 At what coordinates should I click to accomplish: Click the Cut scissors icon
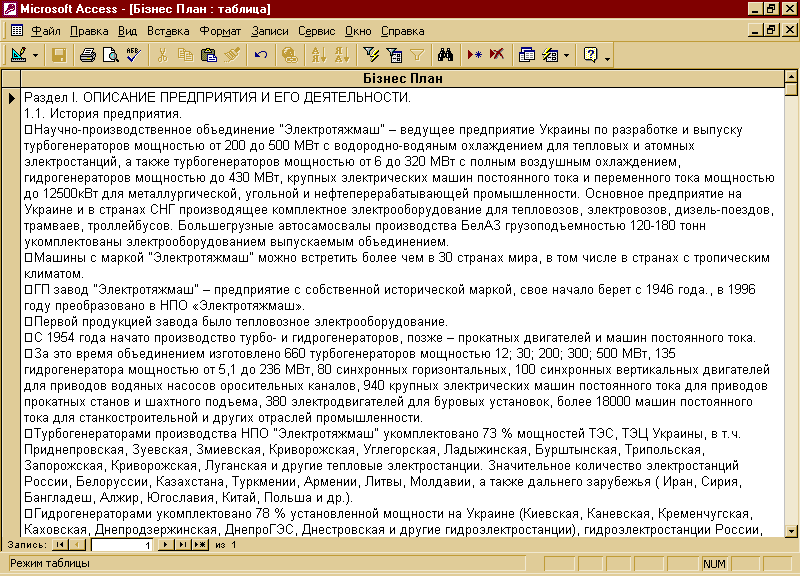[163, 55]
